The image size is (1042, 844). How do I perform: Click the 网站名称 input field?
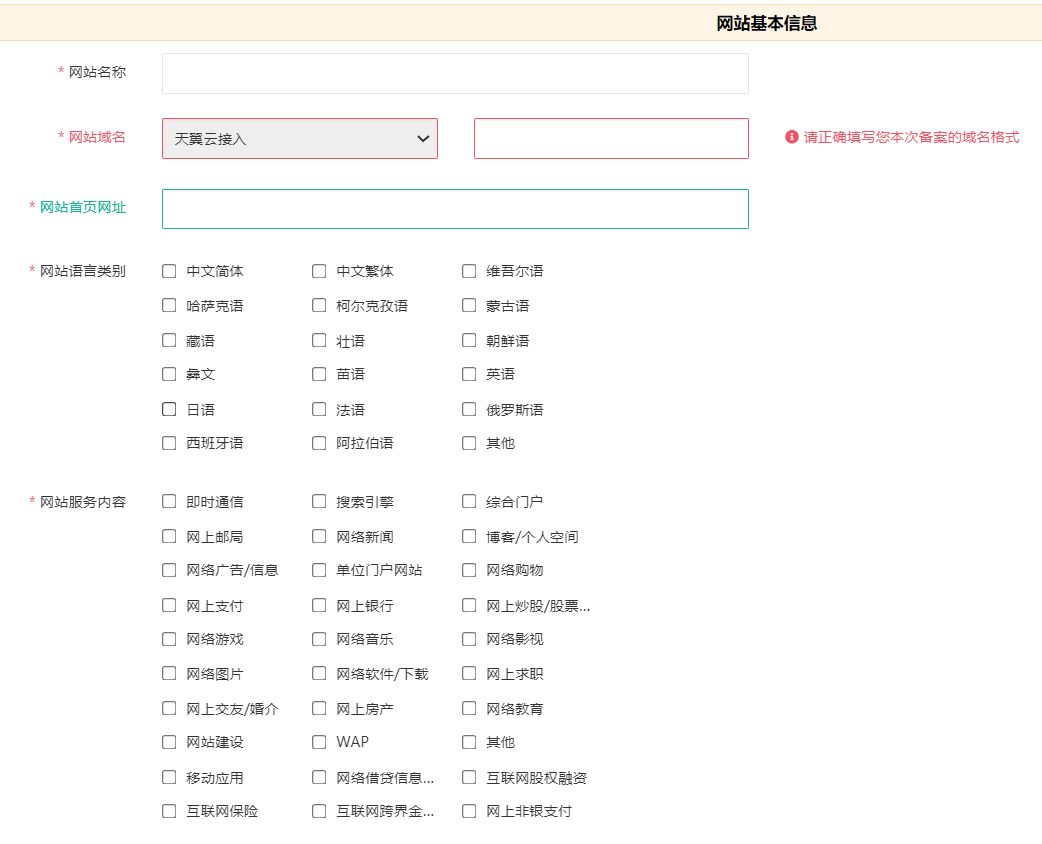tap(455, 73)
